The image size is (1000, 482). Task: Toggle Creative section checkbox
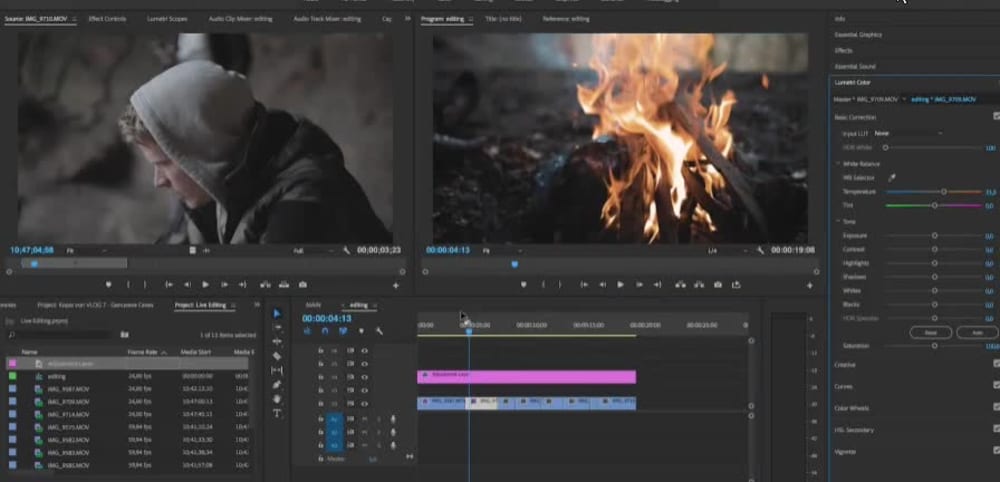pos(996,363)
